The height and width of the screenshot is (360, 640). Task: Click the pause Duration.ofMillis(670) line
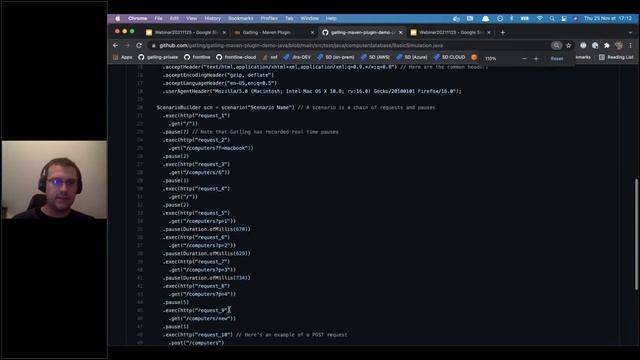click(207, 229)
